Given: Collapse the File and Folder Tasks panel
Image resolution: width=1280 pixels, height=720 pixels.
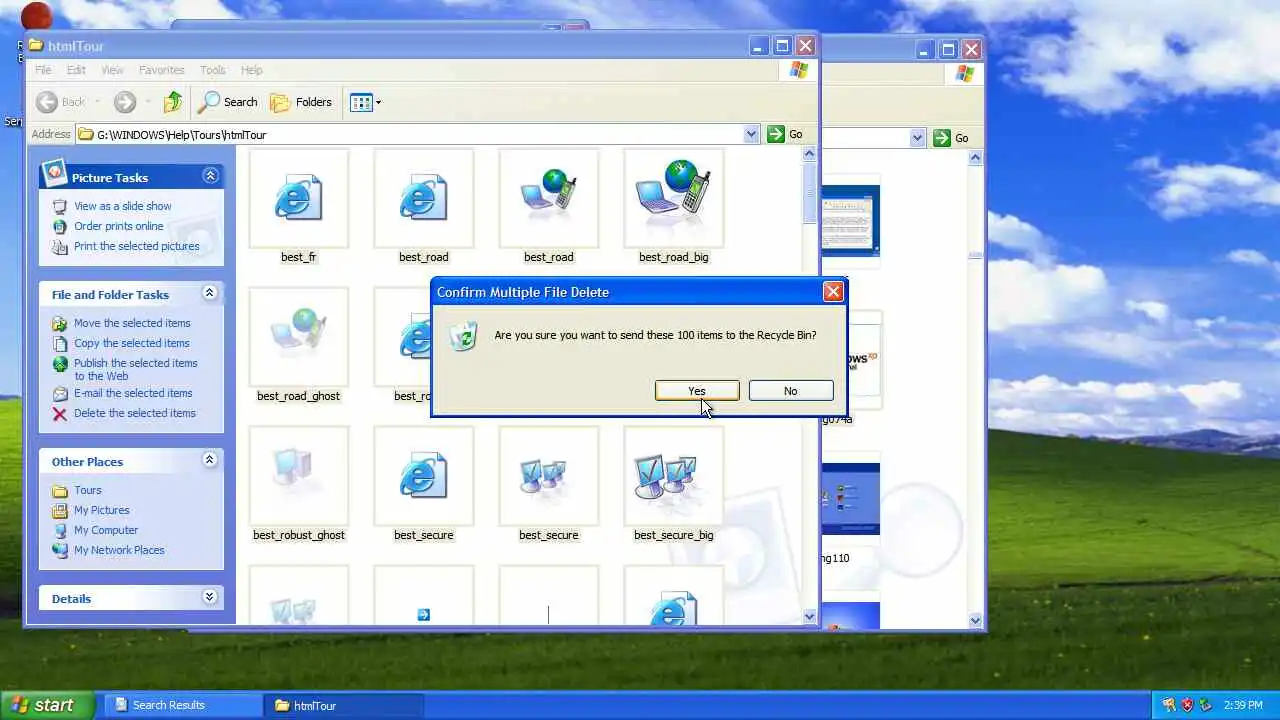Looking at the screenshot, I should pyautogui.click(x=210, y=293).
